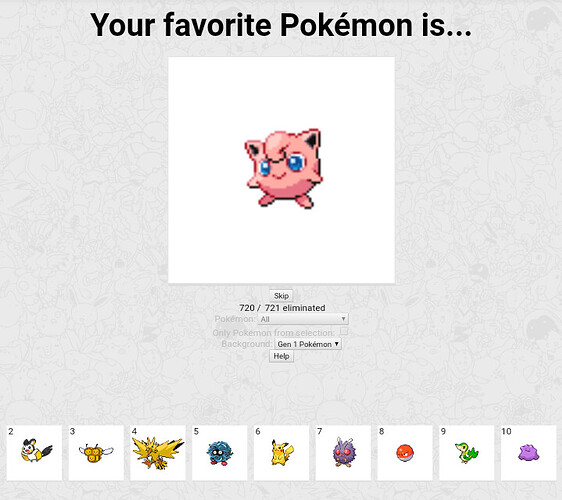
Task: Click the Ditto sprite ranked 10
Action: point(529,453)
